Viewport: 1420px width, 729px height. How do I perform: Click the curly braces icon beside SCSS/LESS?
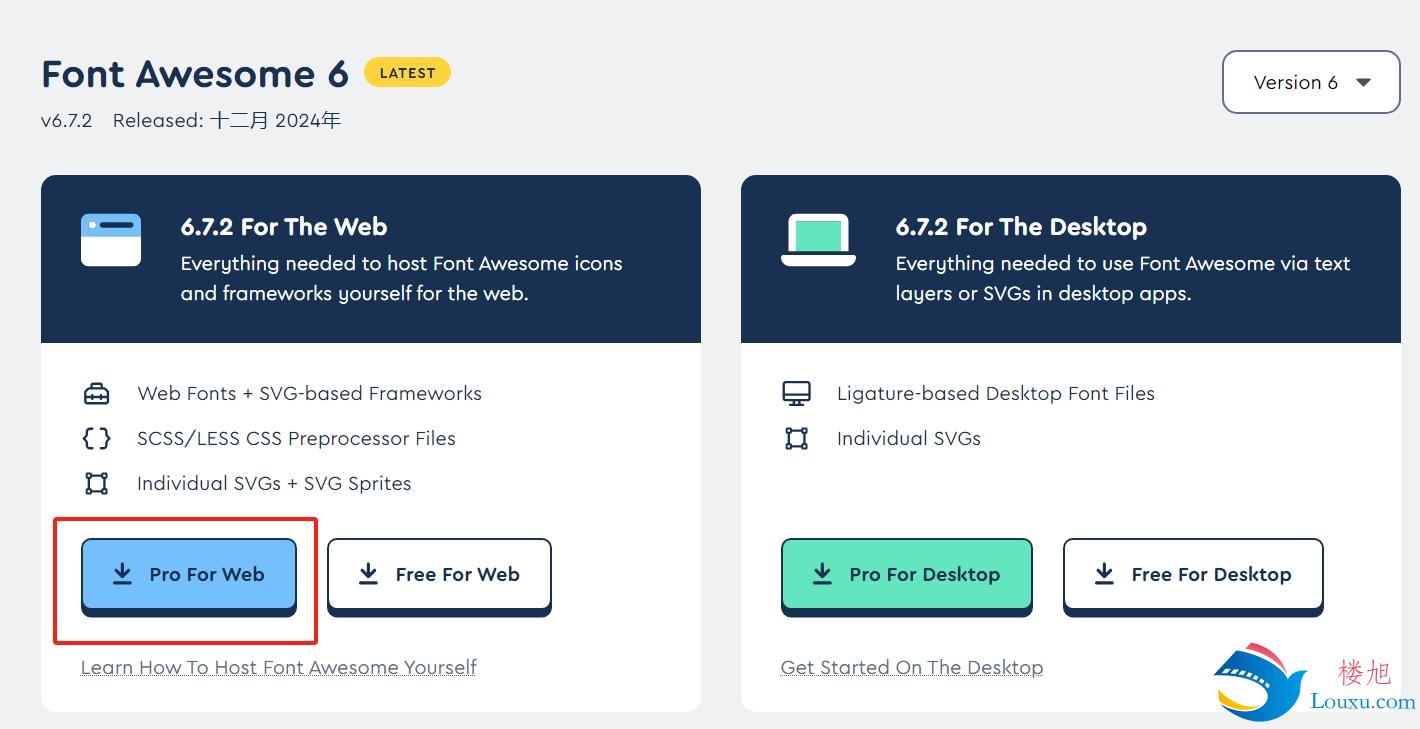coord(96,438)
